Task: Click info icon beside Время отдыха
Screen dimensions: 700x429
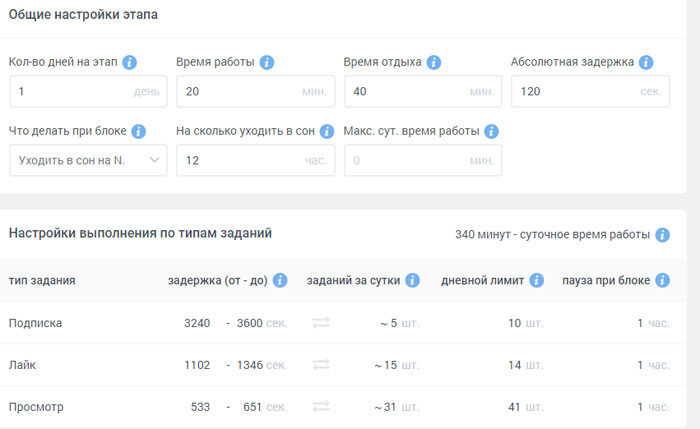Action: point(433,62)
